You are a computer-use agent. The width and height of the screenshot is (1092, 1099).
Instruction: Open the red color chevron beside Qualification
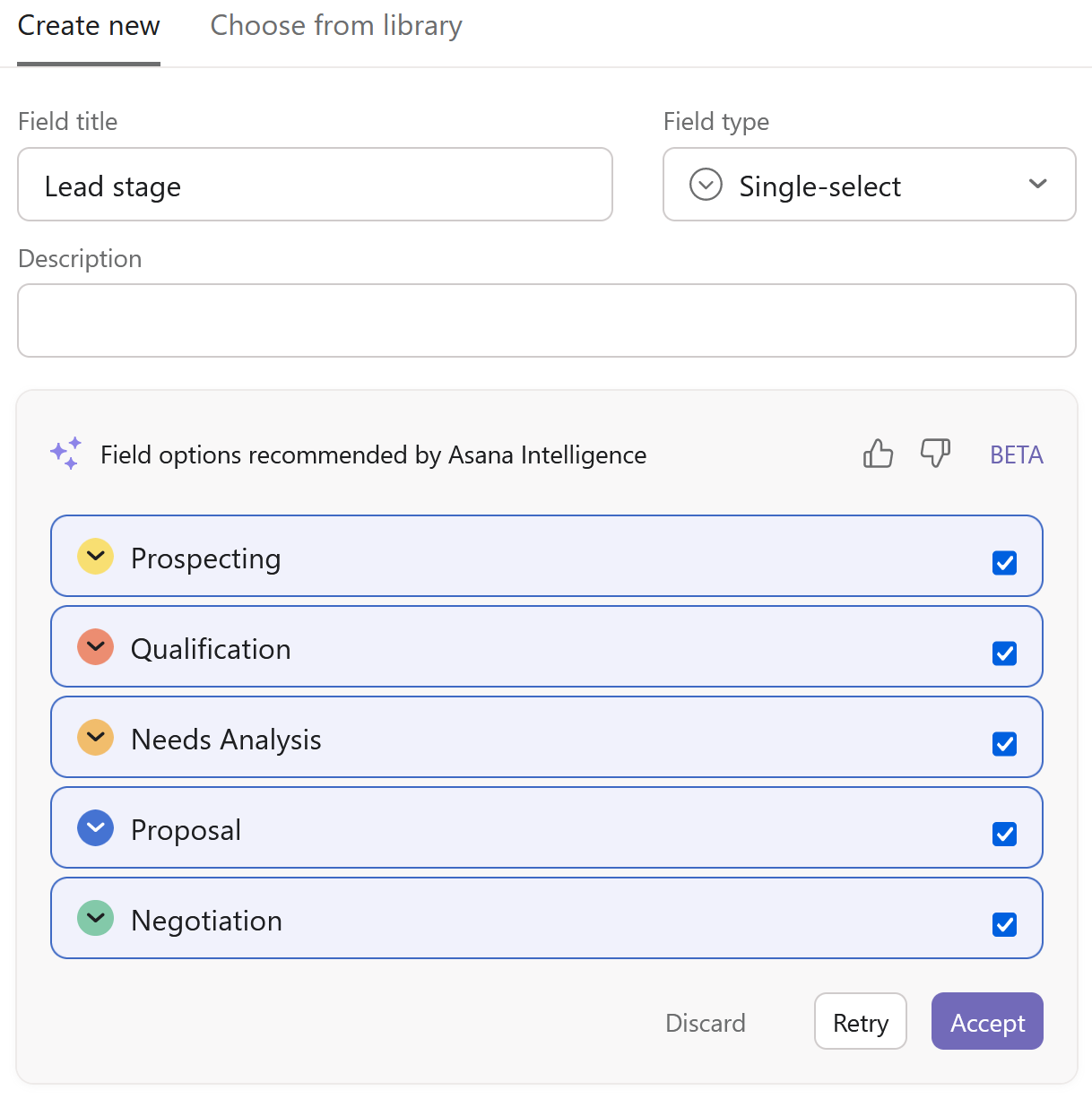pyautogui.click(x=95, y=647)
